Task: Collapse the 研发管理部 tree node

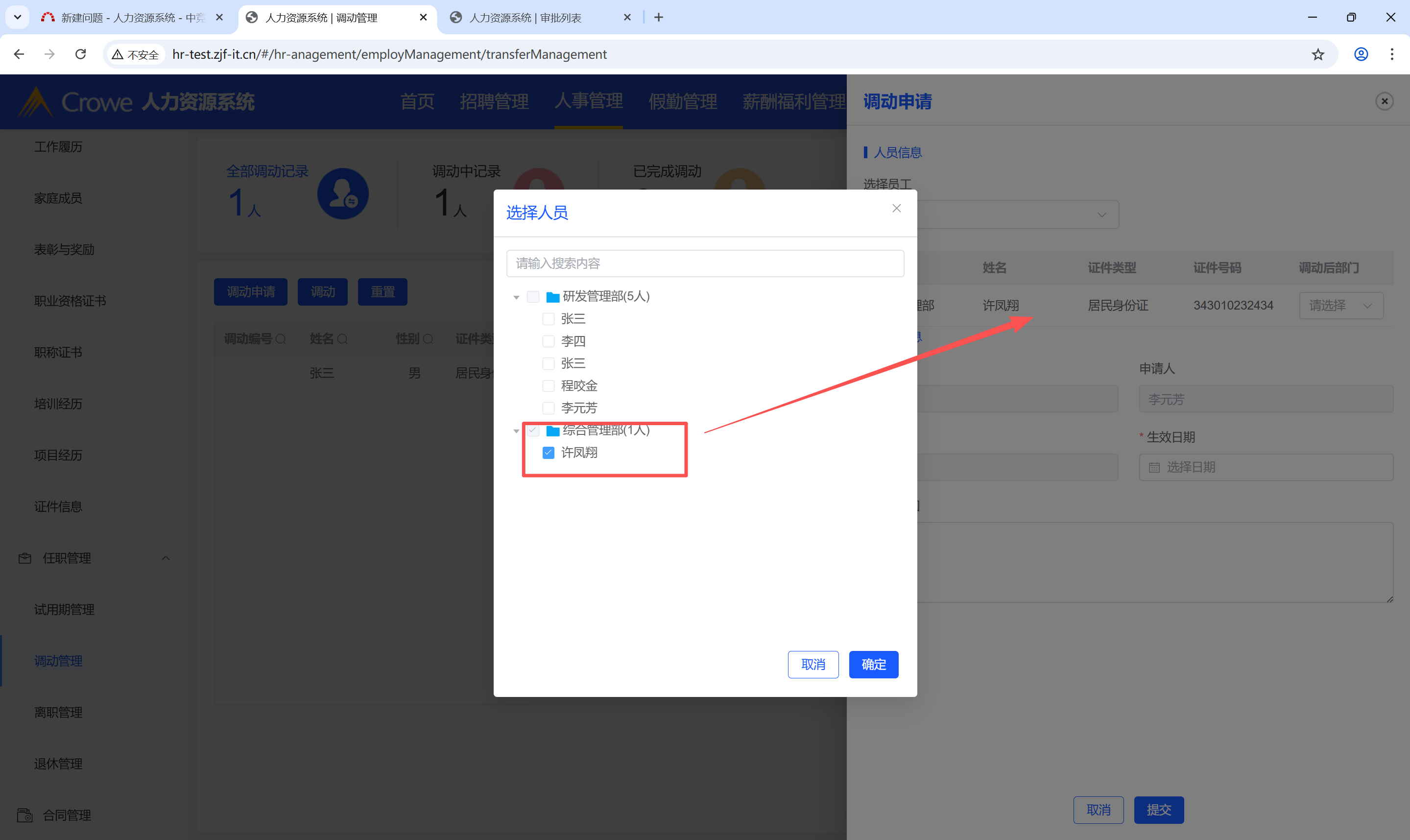Action: pyautogui.click(x=516, y=297)
